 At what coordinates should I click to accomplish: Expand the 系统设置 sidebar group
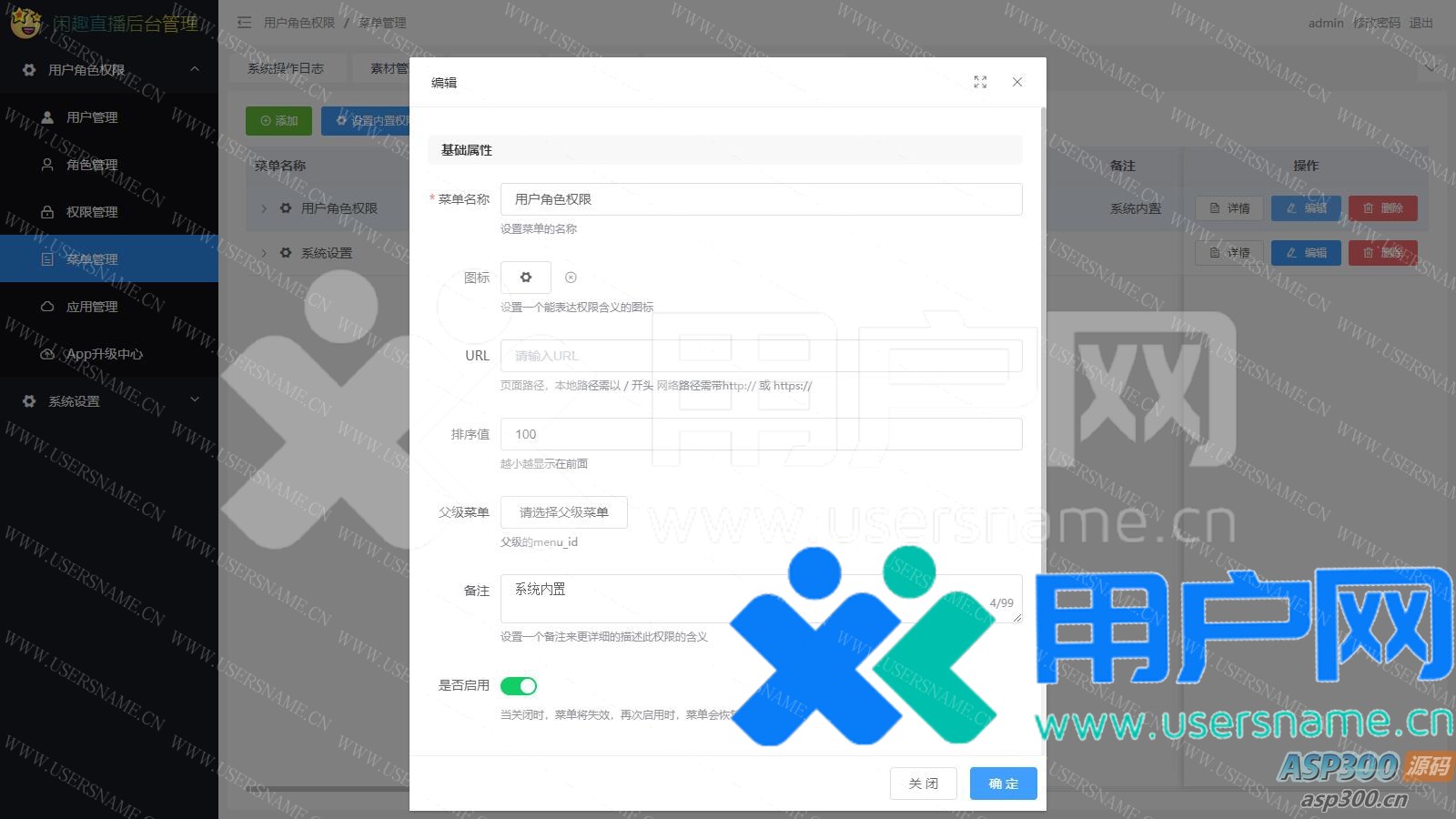click(x=109, y=401)
